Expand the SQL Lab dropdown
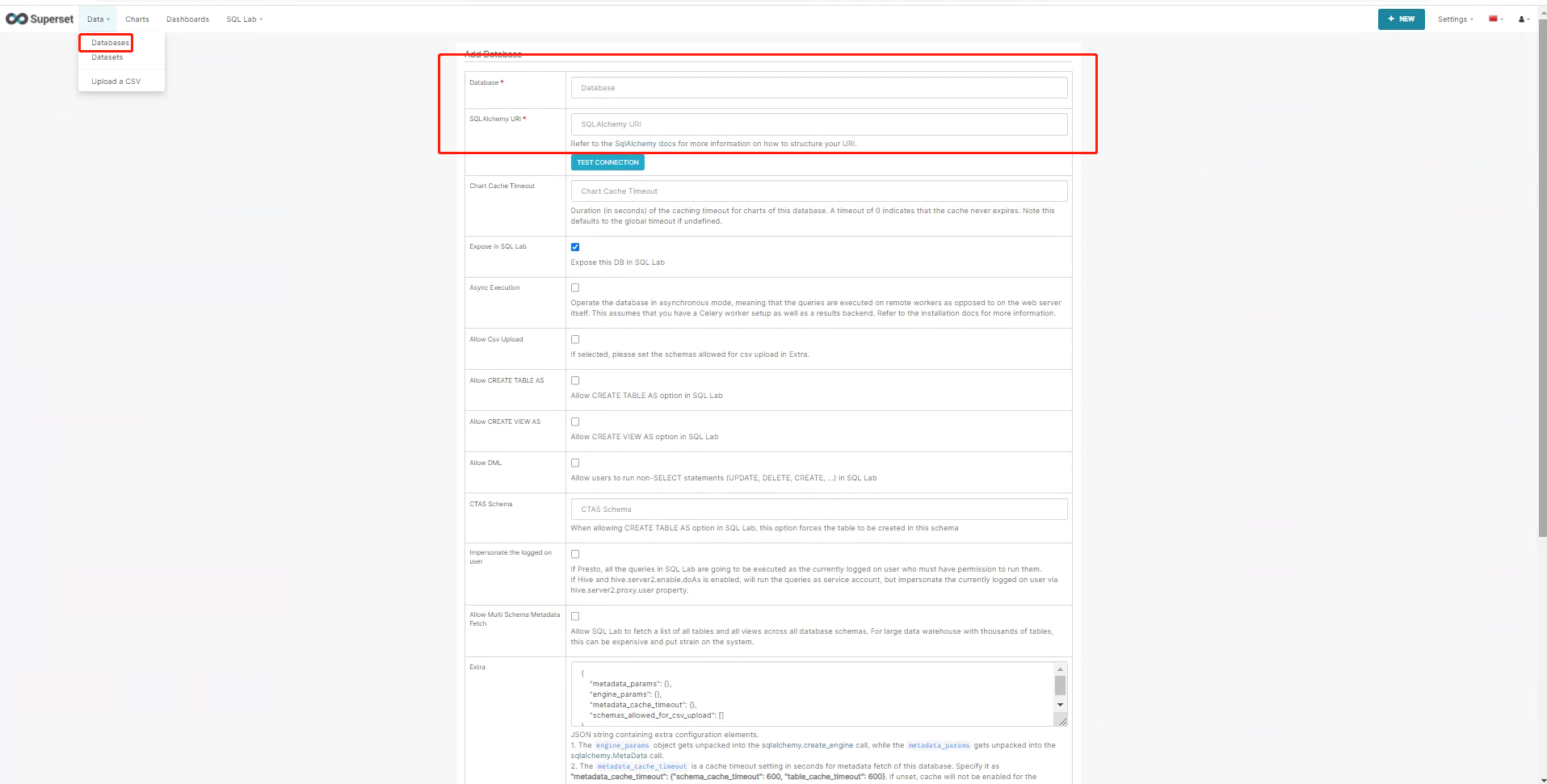The width and height of the screenshot is (1547, 784). click(x=244, y=19)
